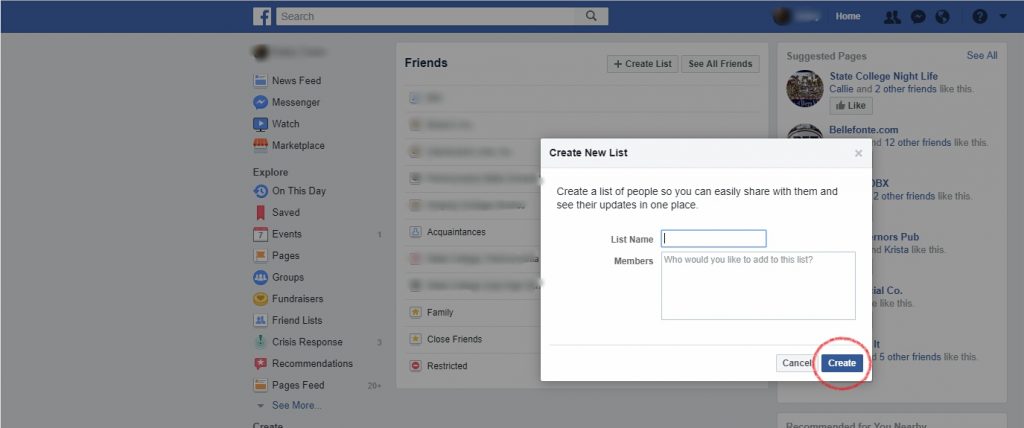Image resolution: width=1024 pixels, height=428 pixels.
Task: Click the Restricted list red icon
Action: [x=415, y=366]
